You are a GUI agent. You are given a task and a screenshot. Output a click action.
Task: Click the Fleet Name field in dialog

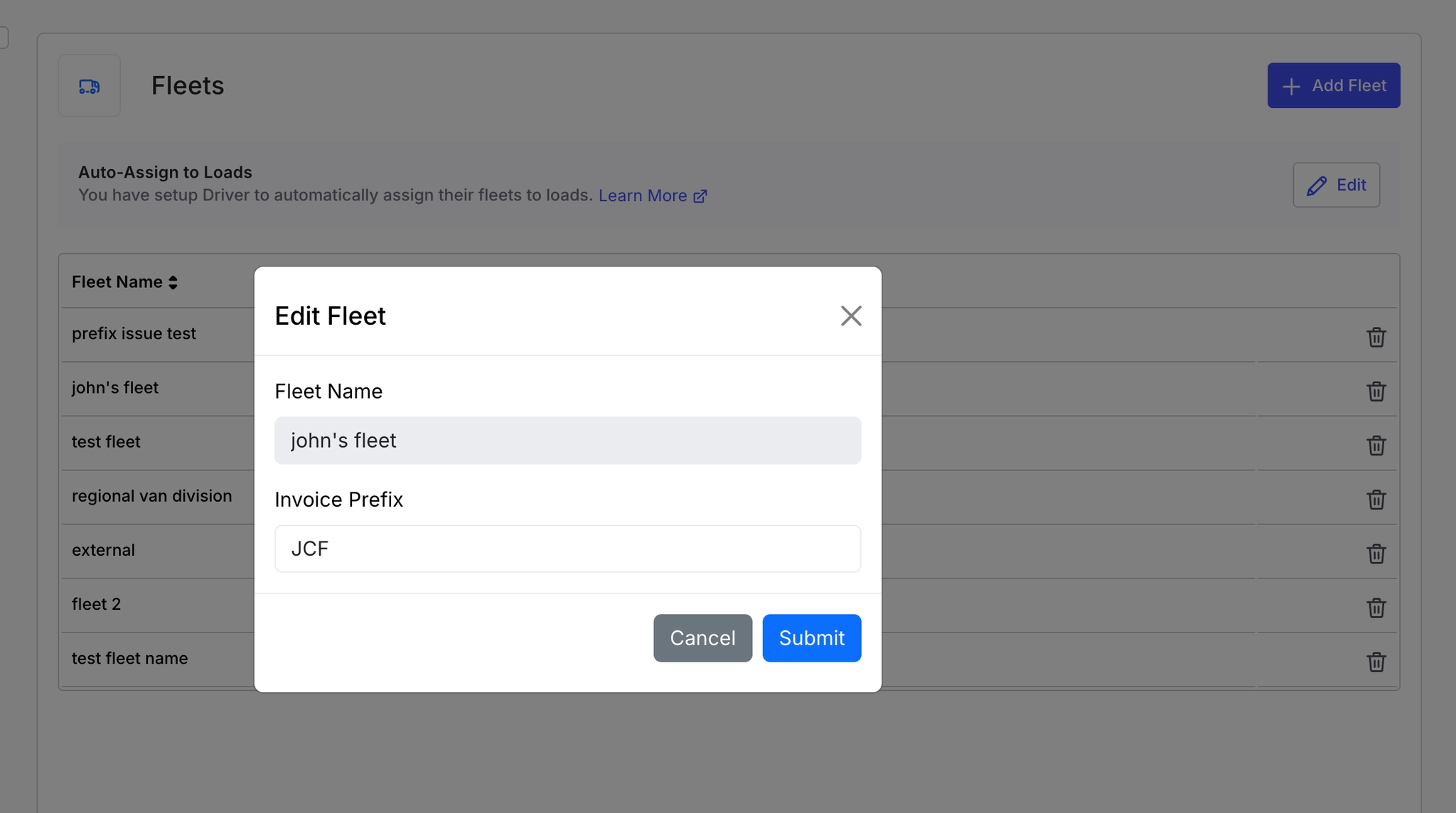567,441
